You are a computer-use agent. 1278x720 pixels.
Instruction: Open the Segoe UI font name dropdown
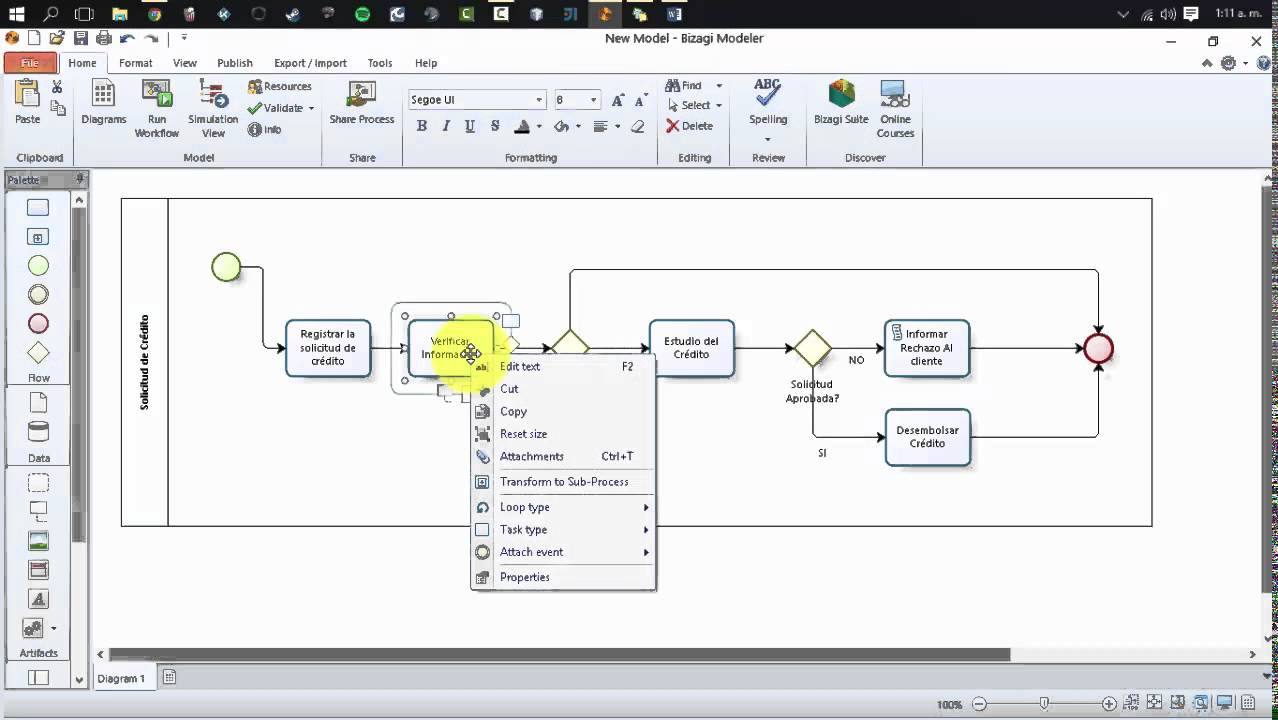539,100
